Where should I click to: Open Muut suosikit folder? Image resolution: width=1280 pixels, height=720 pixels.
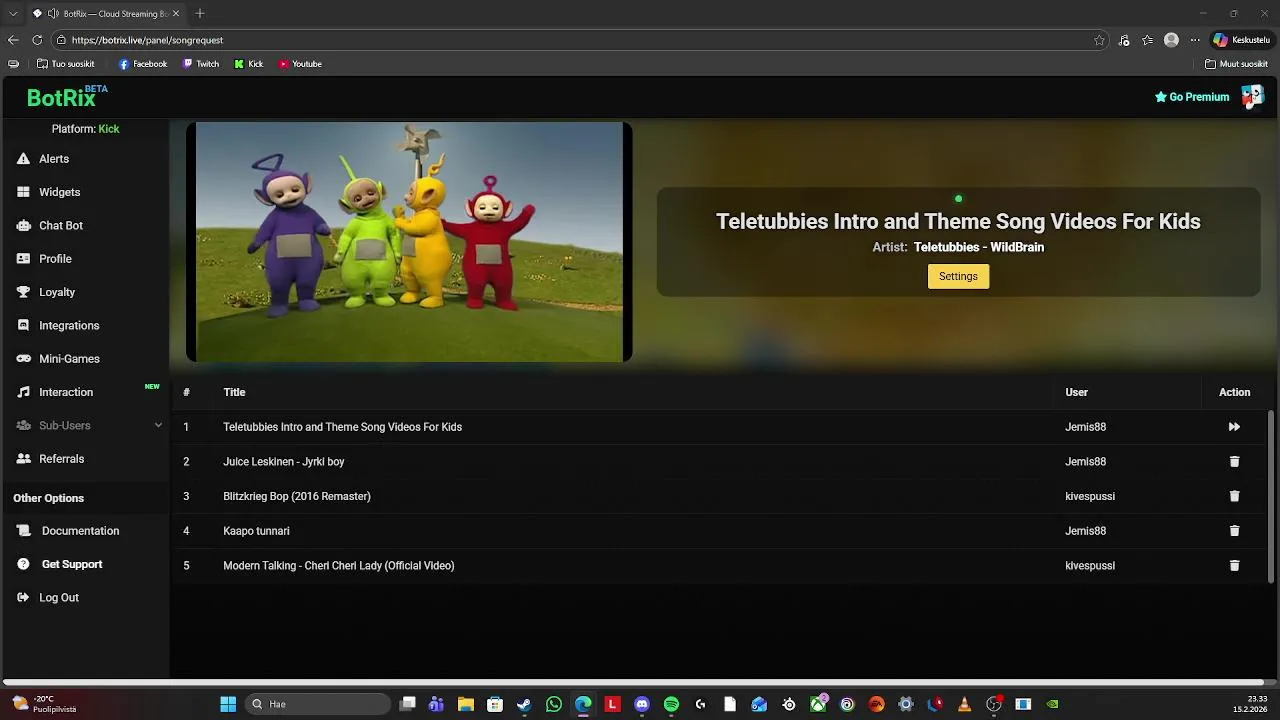[x=1237, y=64]
